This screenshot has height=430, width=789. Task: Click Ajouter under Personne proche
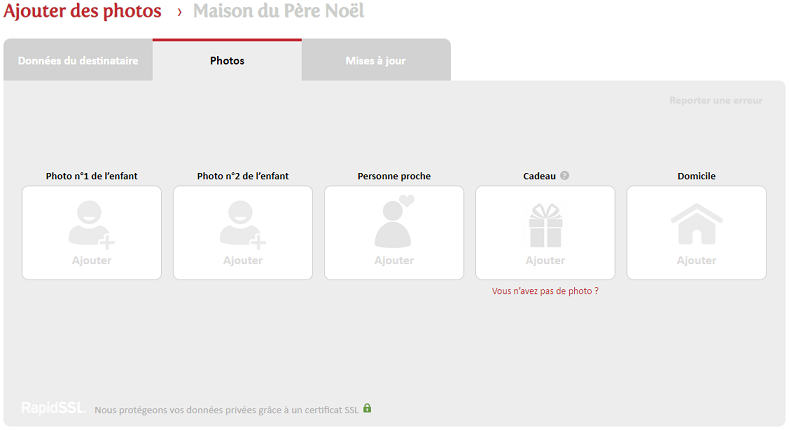(x=394, y=260)
